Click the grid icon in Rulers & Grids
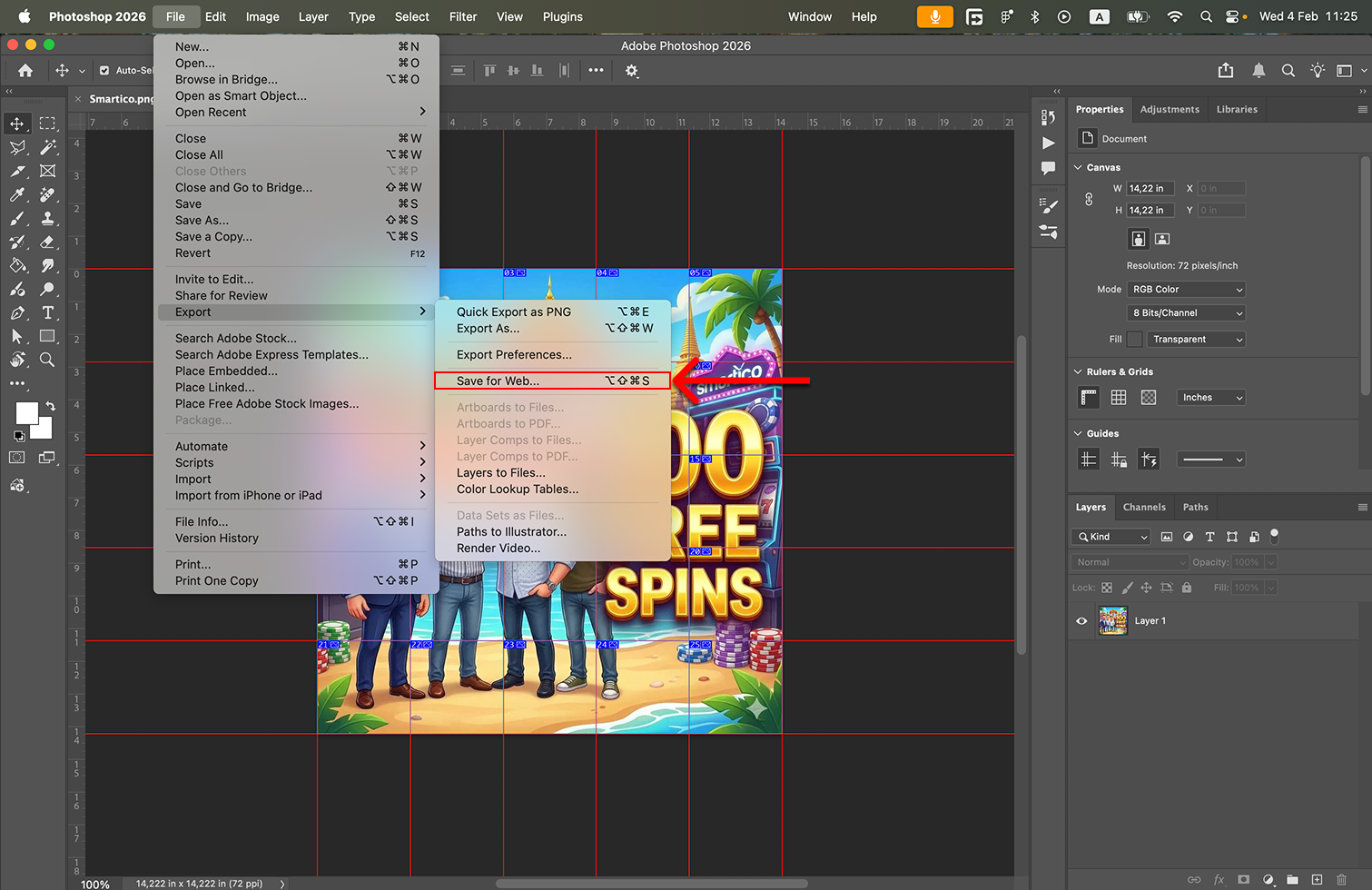Image resolution: width=1372 pixels, height=890 pixels. pyautogui.click(x=1119, y=398)
